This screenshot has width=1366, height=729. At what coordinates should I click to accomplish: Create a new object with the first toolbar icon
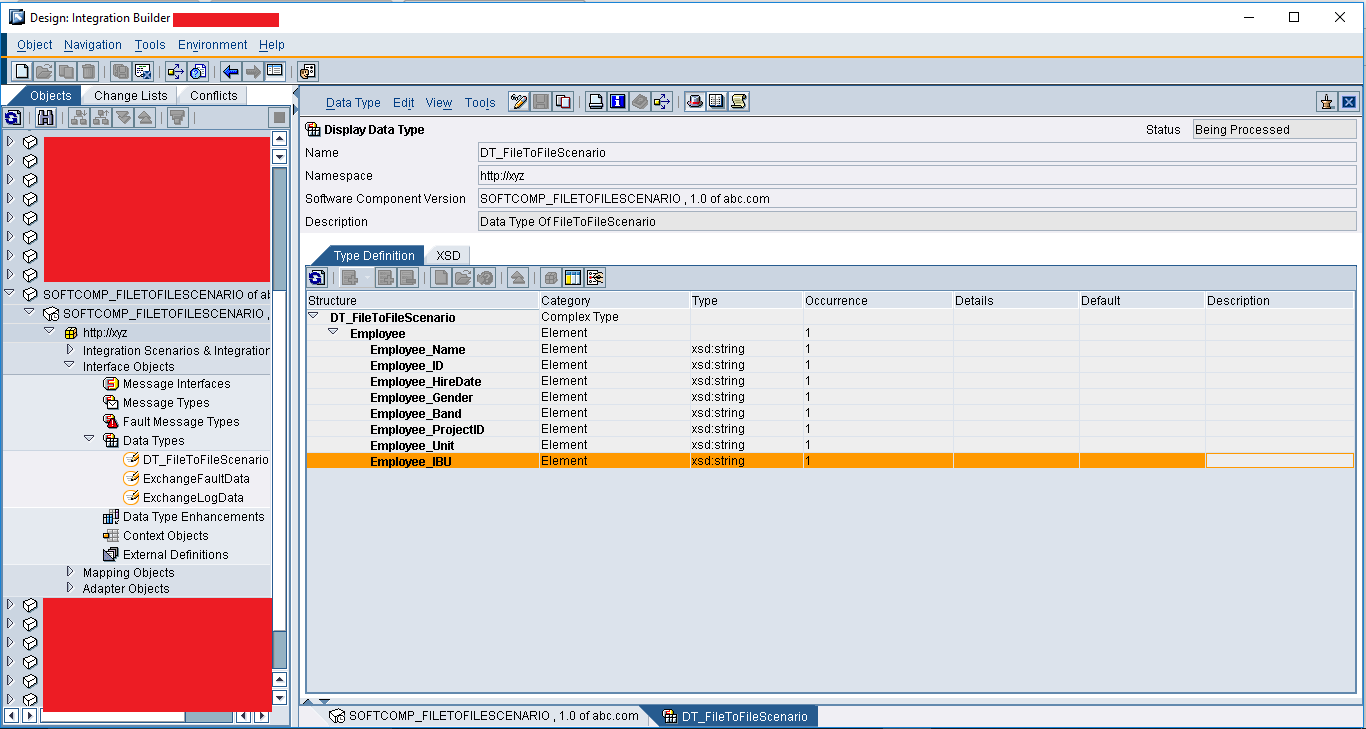(x=21, y=71)
